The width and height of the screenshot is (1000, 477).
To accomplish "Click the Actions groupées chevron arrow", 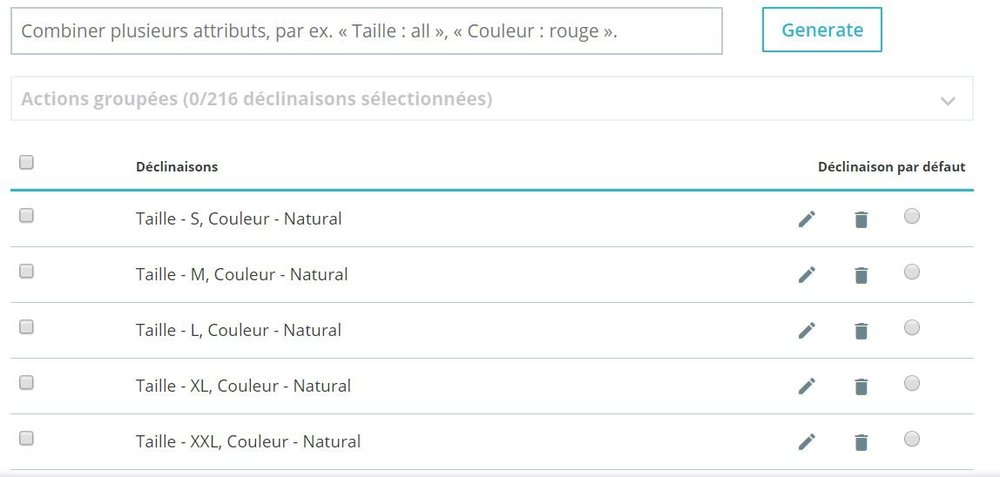I will coord(948,100).
